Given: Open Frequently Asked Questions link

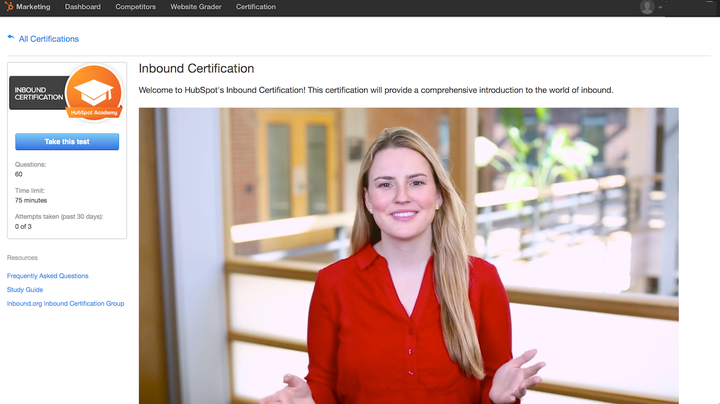Looking at the screenshot, I should [x=48, y=276].
